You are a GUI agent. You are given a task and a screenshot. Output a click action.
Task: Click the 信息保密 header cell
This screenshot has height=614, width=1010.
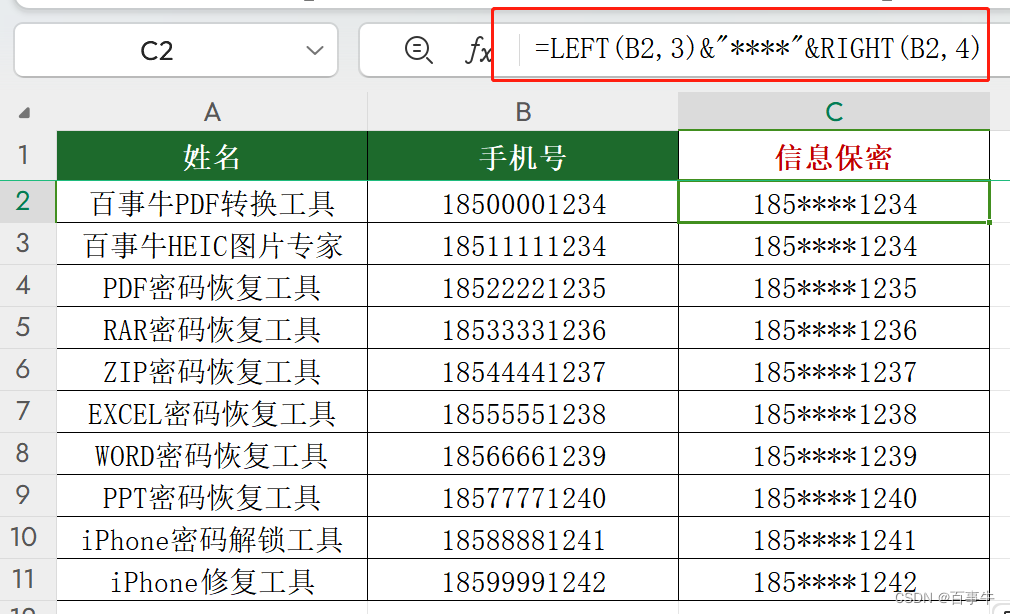[x=834, y=156]
